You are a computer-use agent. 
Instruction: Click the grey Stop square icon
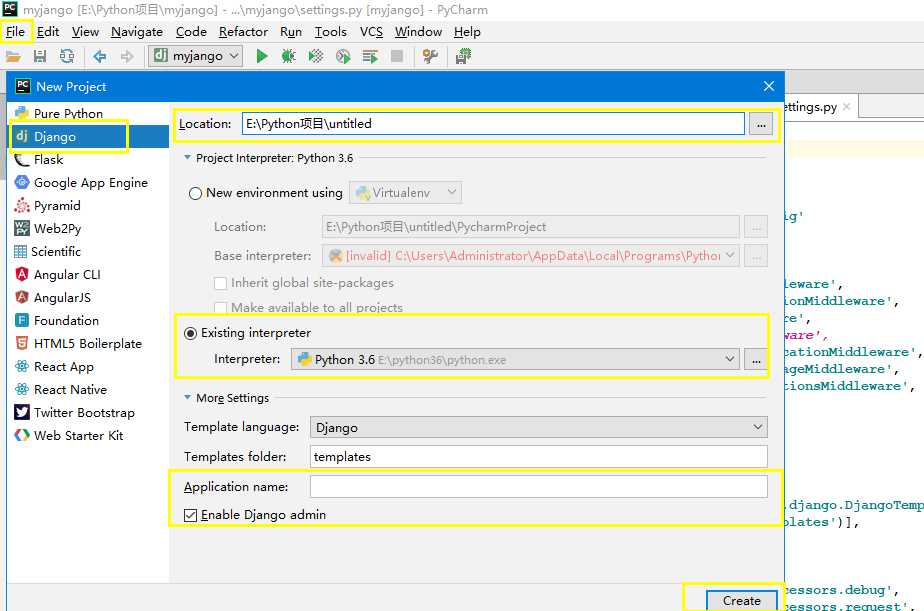[397, 57]
